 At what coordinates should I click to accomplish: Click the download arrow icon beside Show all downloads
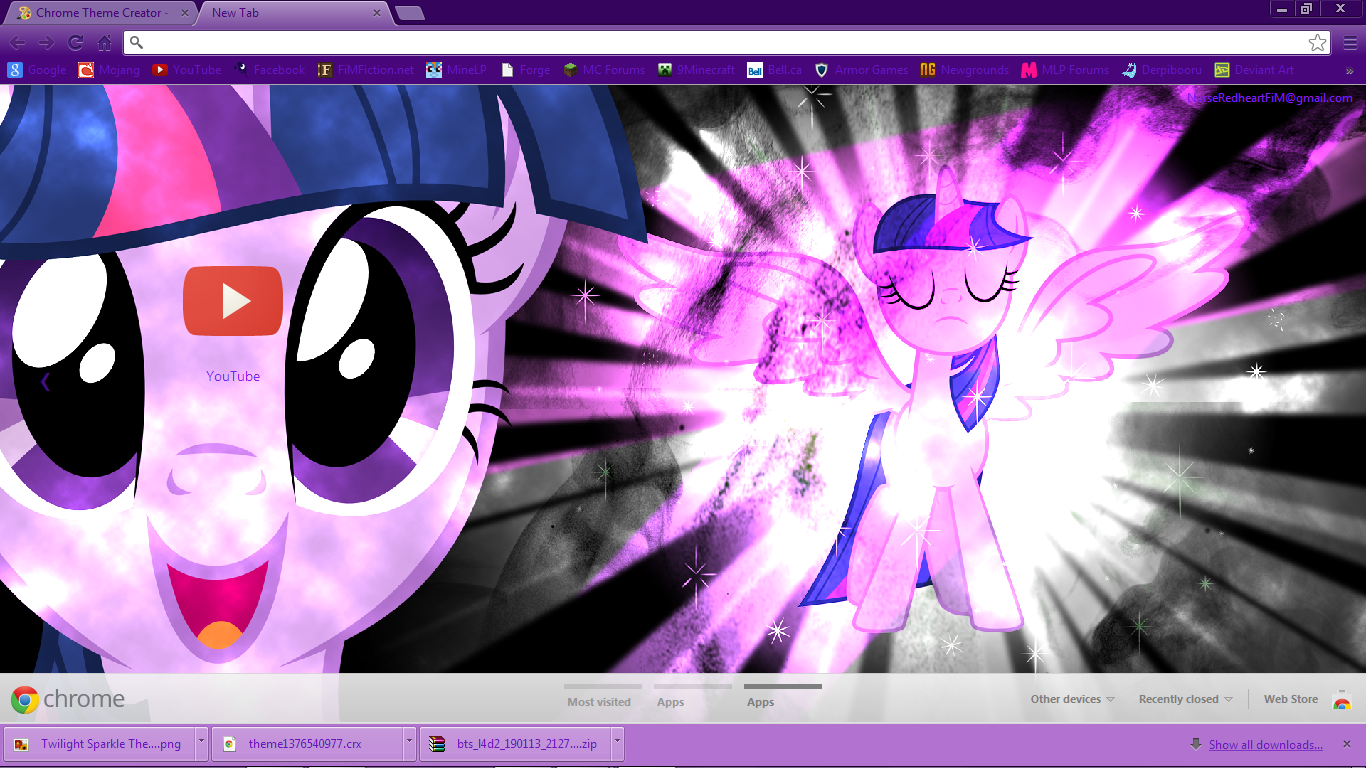1195,744
